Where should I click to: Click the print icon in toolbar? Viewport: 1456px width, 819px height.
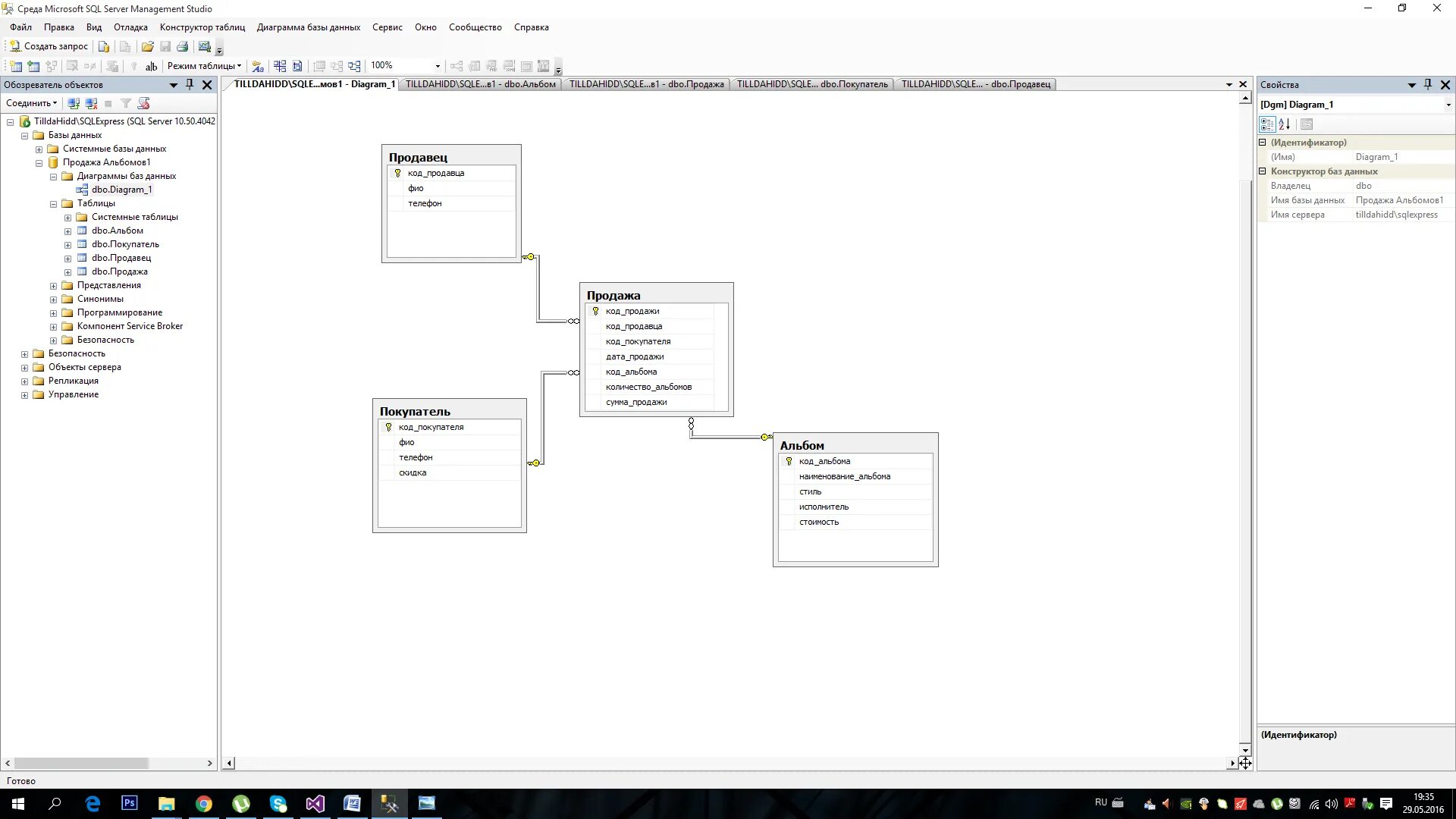click(183, 46)
